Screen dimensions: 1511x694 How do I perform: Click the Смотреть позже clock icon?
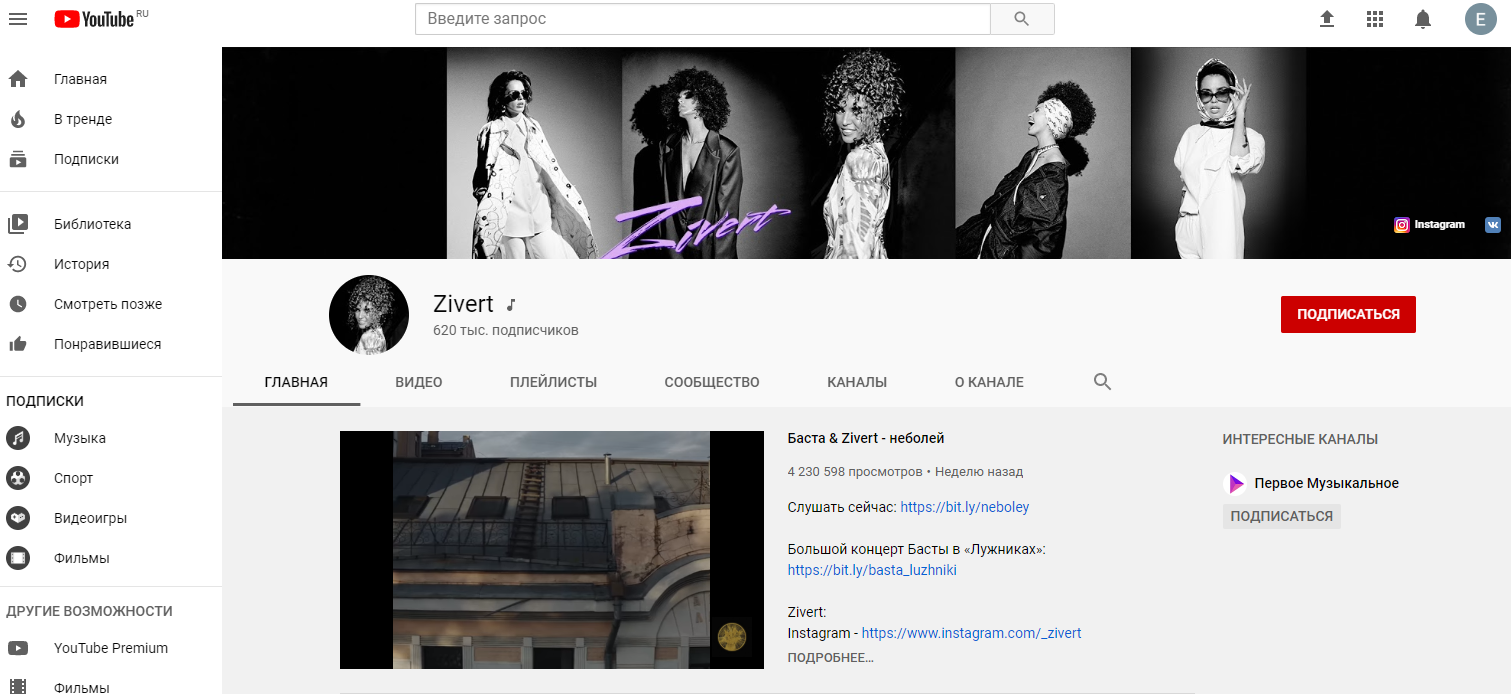point(18,304)
